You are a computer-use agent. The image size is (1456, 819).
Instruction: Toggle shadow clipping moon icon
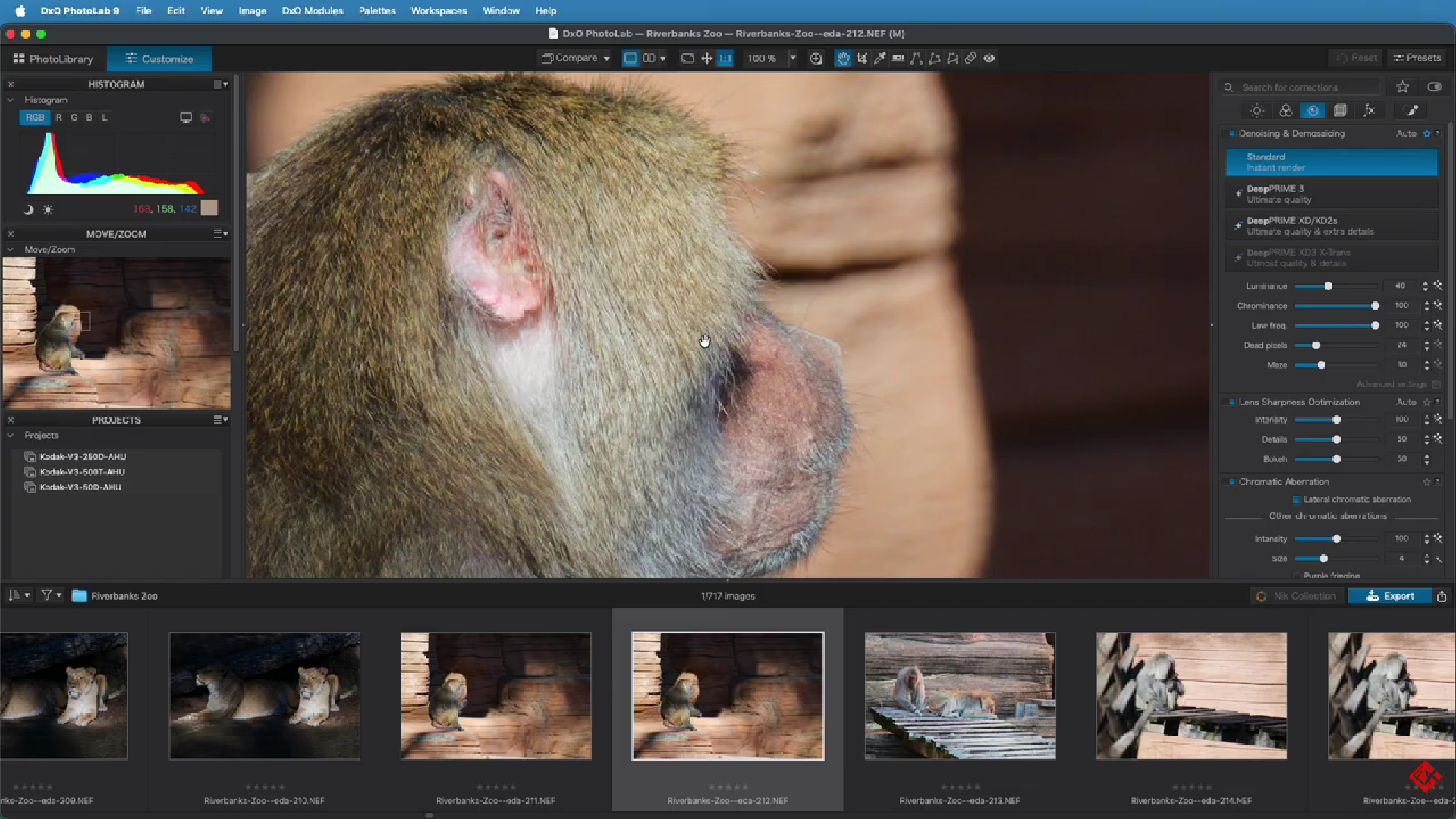(x=28, y=209)
